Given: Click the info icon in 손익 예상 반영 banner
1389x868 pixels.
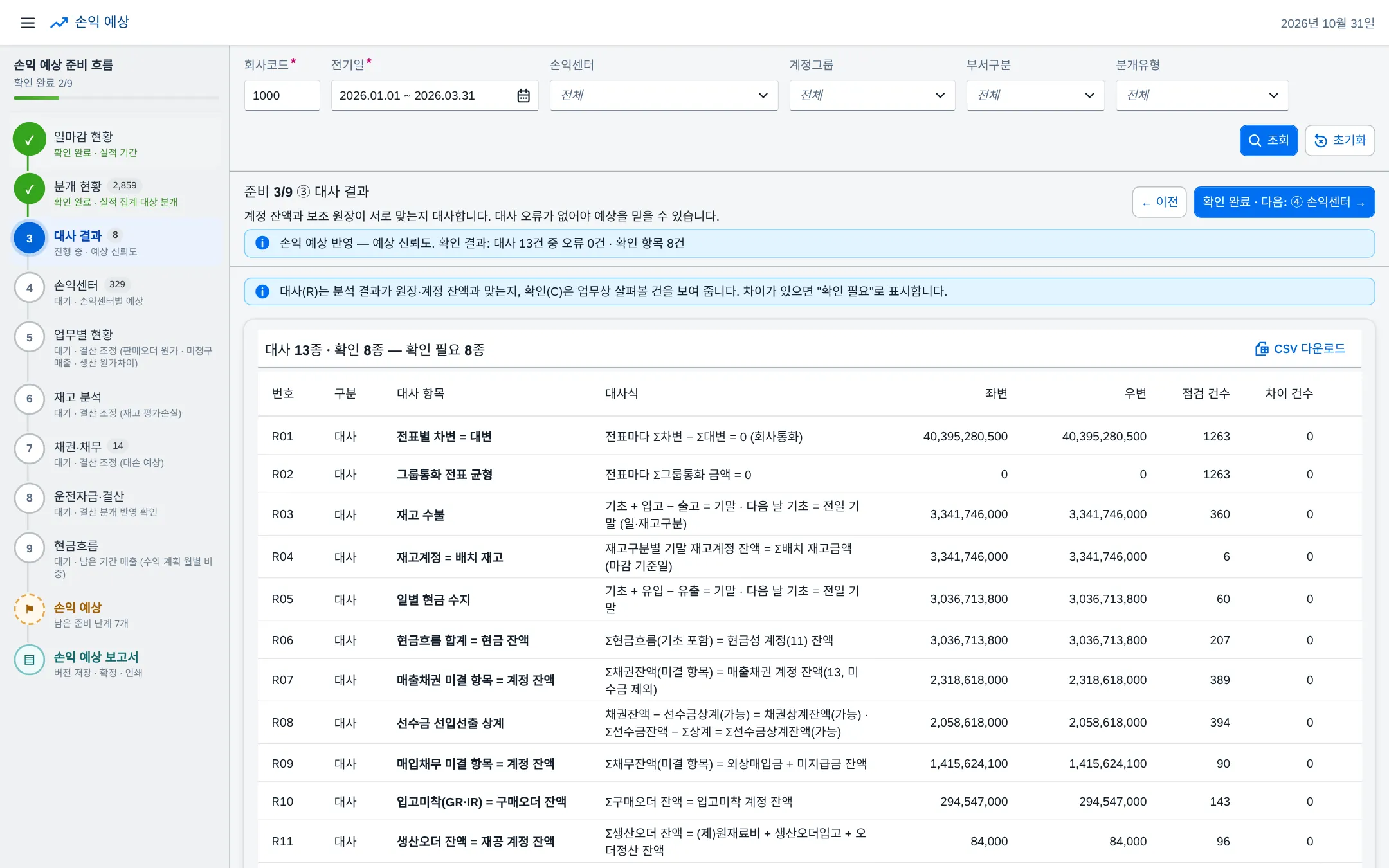Looking at the screenshot, I should point(262,243).
